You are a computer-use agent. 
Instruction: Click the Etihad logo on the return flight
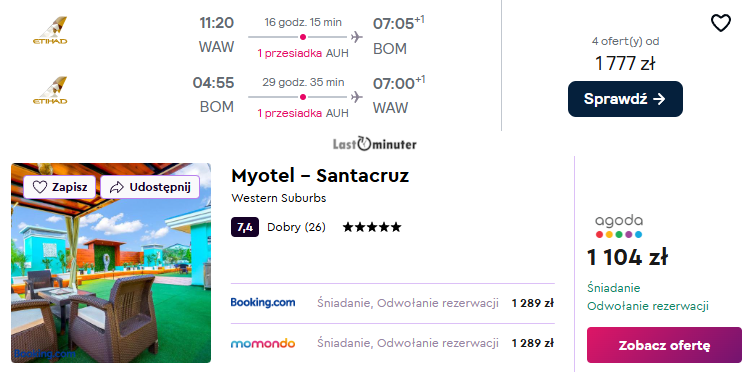pos(50,90)
